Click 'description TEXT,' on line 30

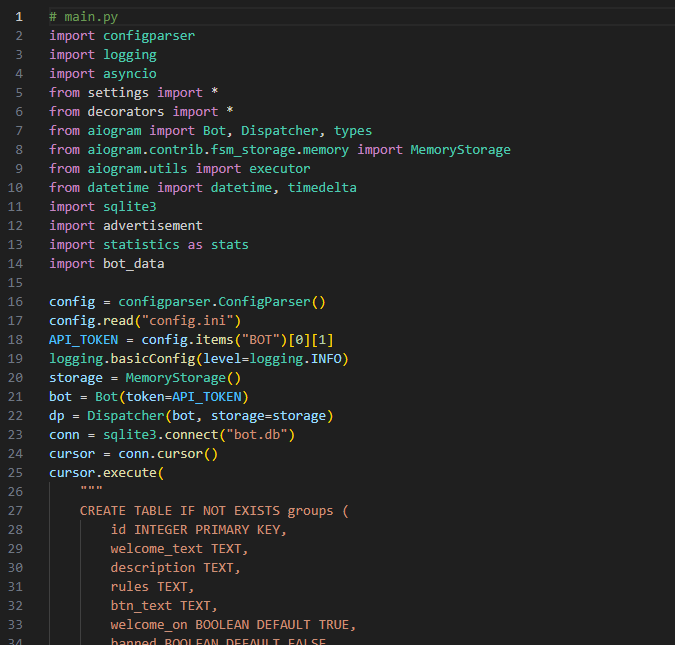pos(176,567)
